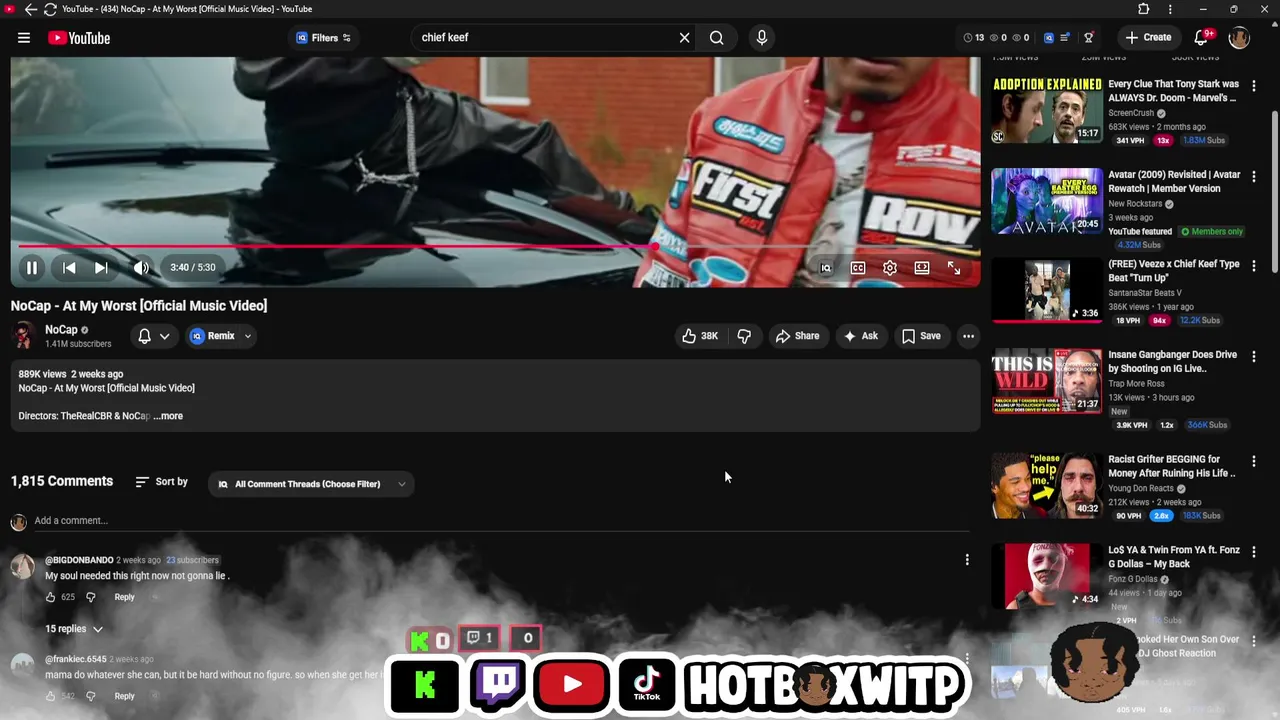This screenshot has height=720, width=1280.
Task: Open the notifications bell in header
Action: click(x=1201, y=38)
